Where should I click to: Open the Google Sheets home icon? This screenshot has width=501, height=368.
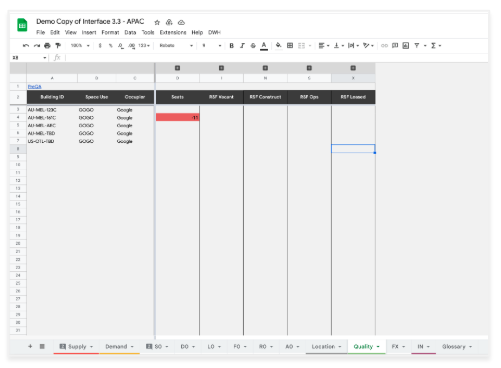(x=22, y=25)
